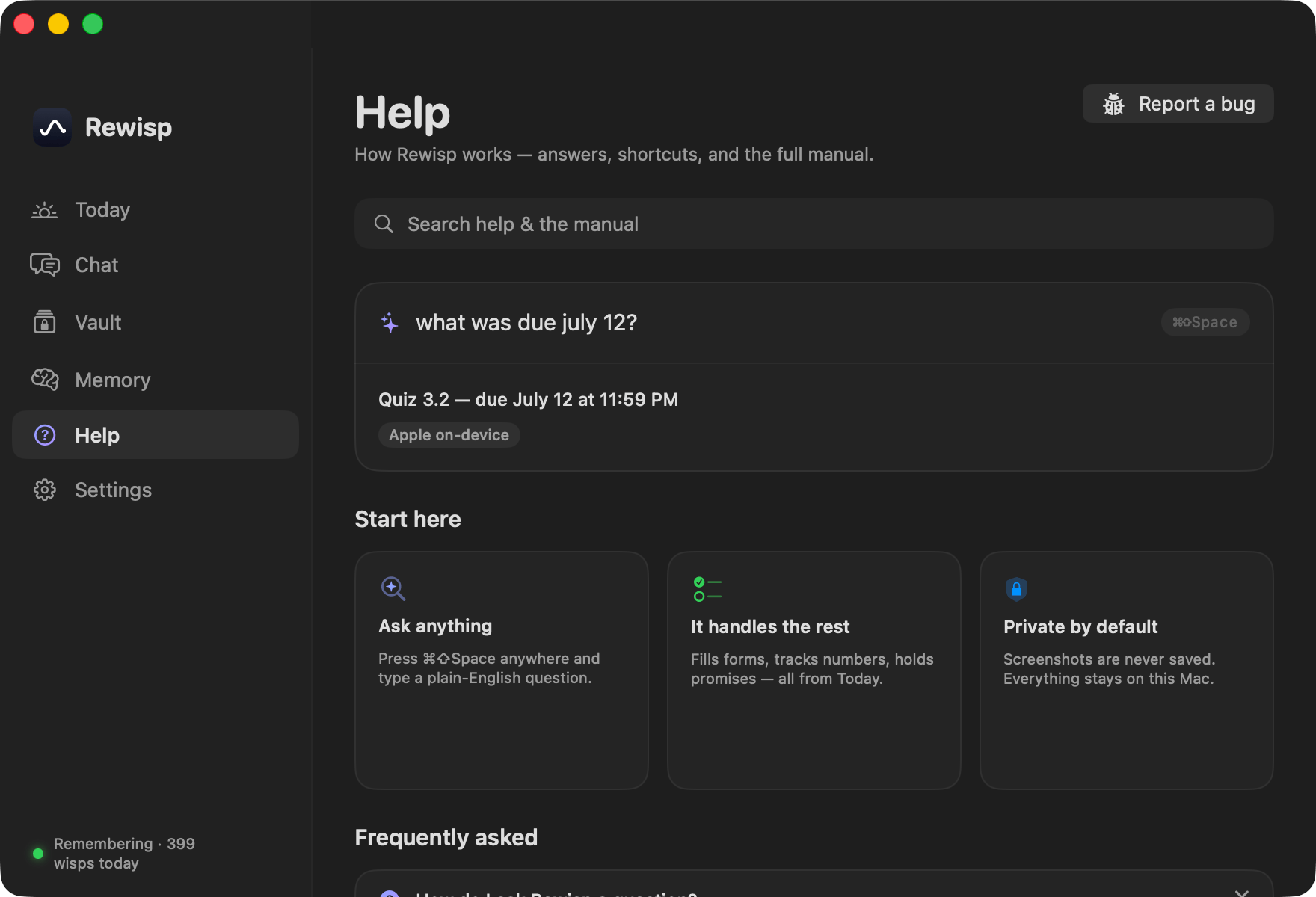Open the Private by default card
This screenshot has height=897, width=1316.
coord(1126,671)
